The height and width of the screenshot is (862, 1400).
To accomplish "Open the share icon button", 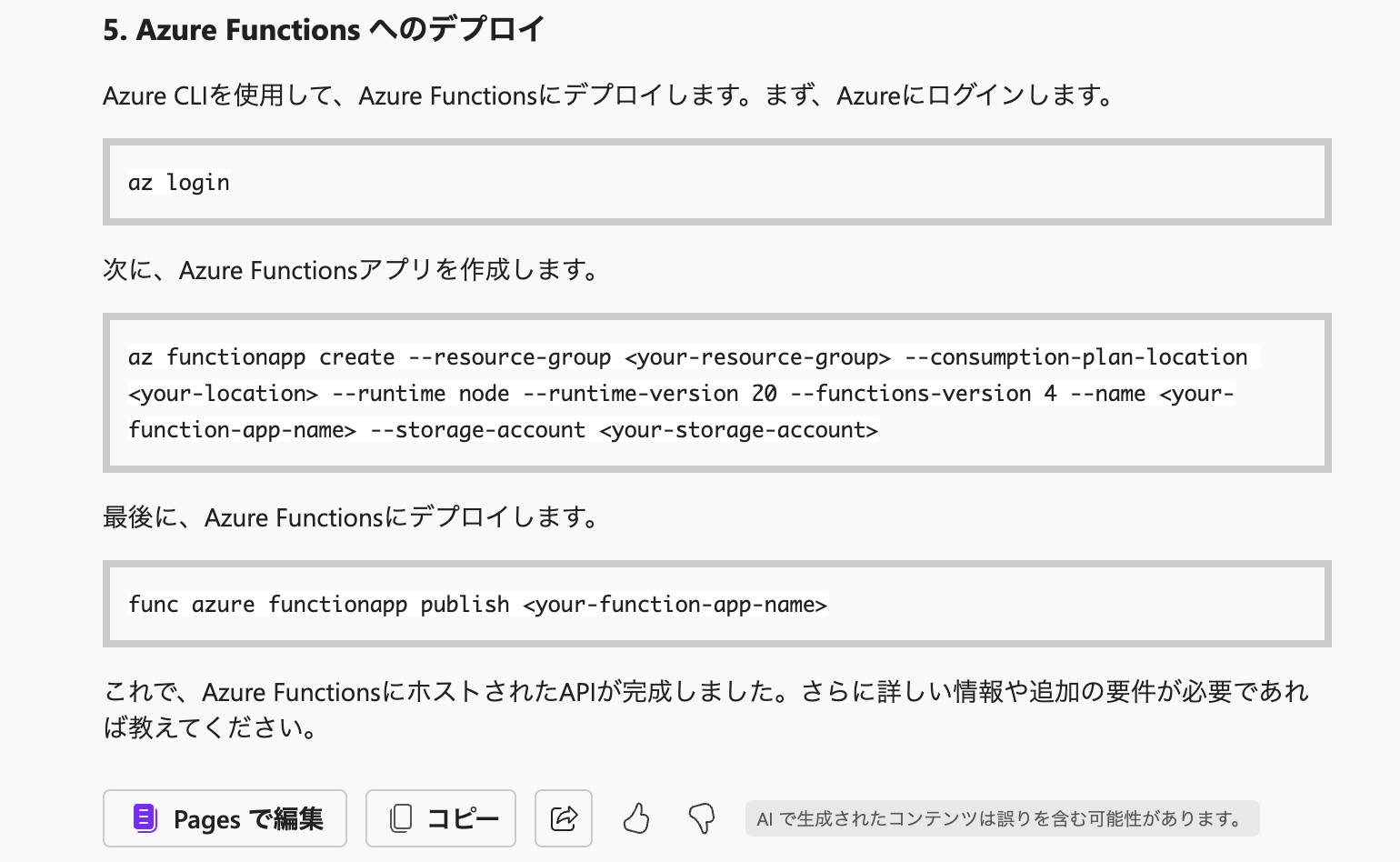I will pyautogui.click(x=564, y=818).
